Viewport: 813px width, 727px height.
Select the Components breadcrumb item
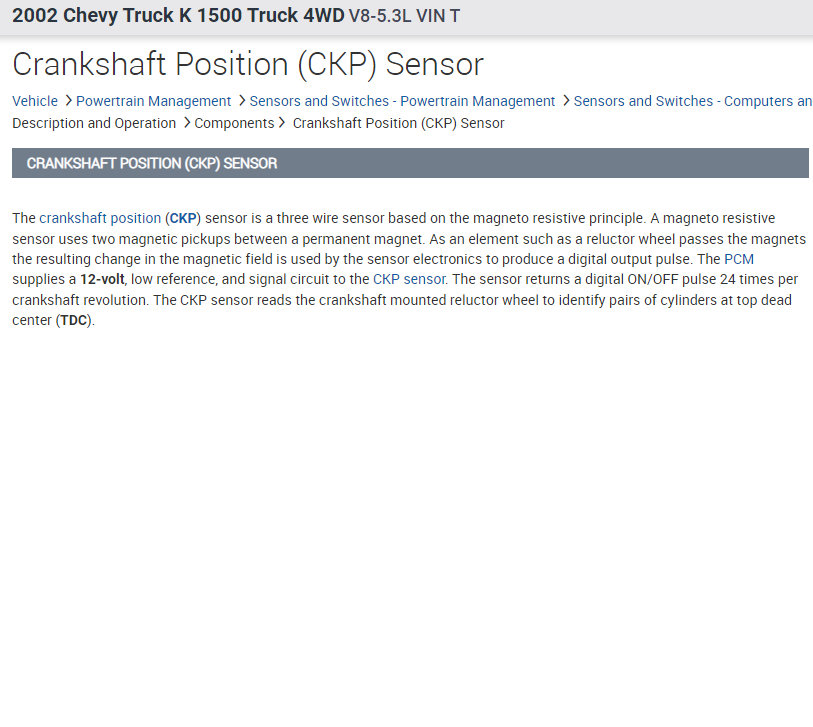234,123
